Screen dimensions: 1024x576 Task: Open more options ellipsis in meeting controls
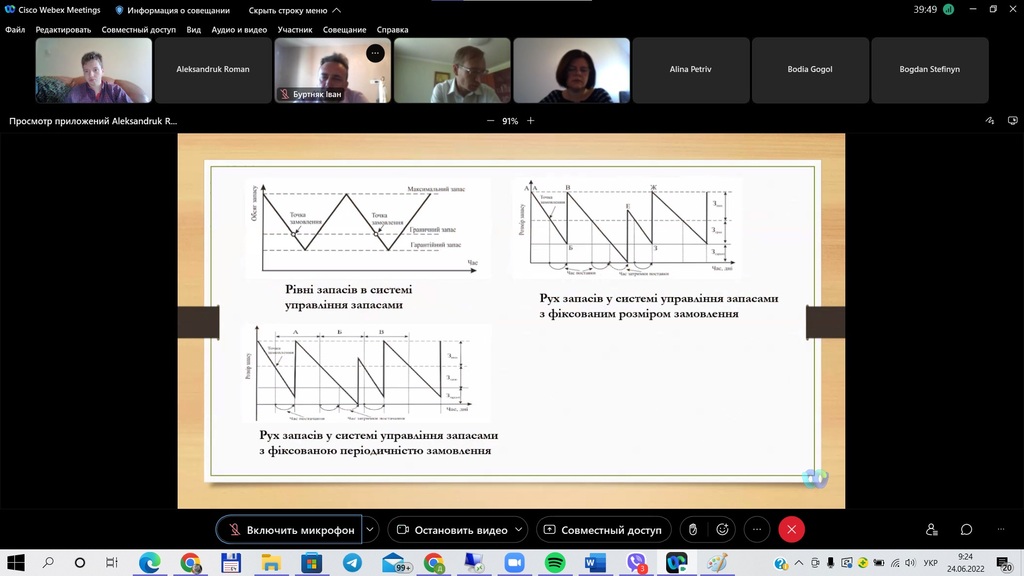click(x=757, y=530)
